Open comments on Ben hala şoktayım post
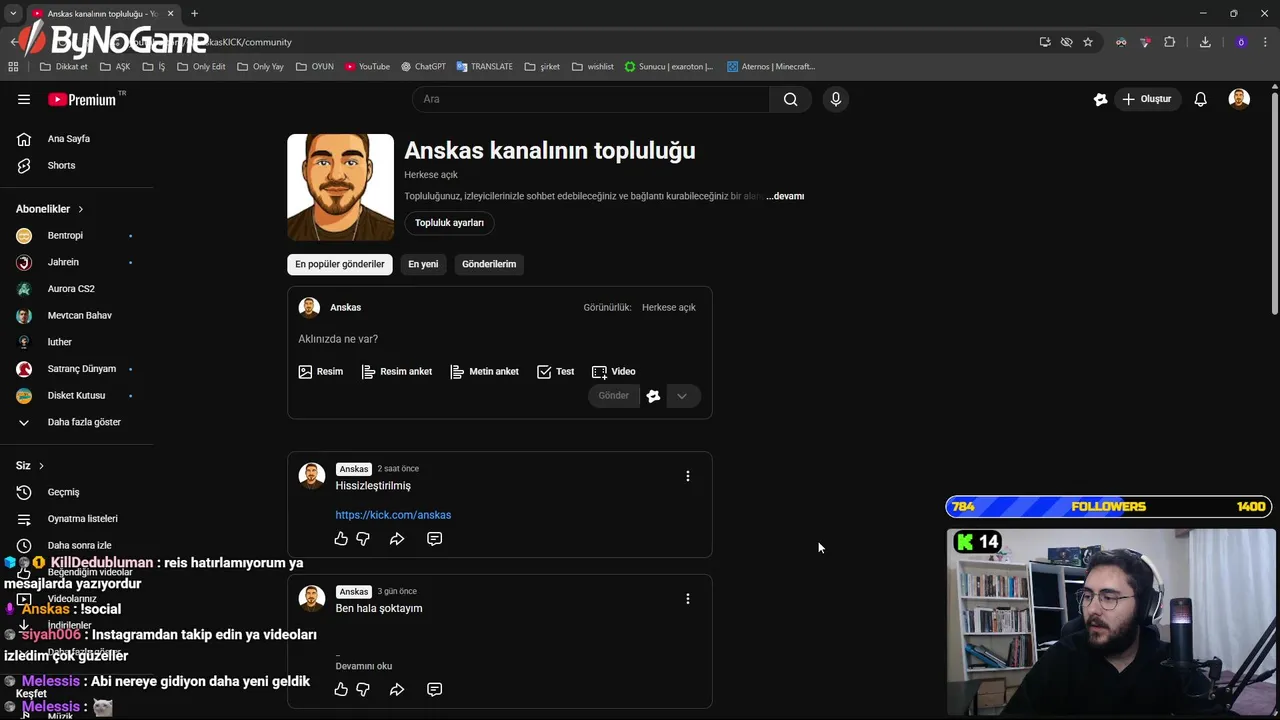The width and height of the screenshot is (1280, 720). (x=434, y=689)
